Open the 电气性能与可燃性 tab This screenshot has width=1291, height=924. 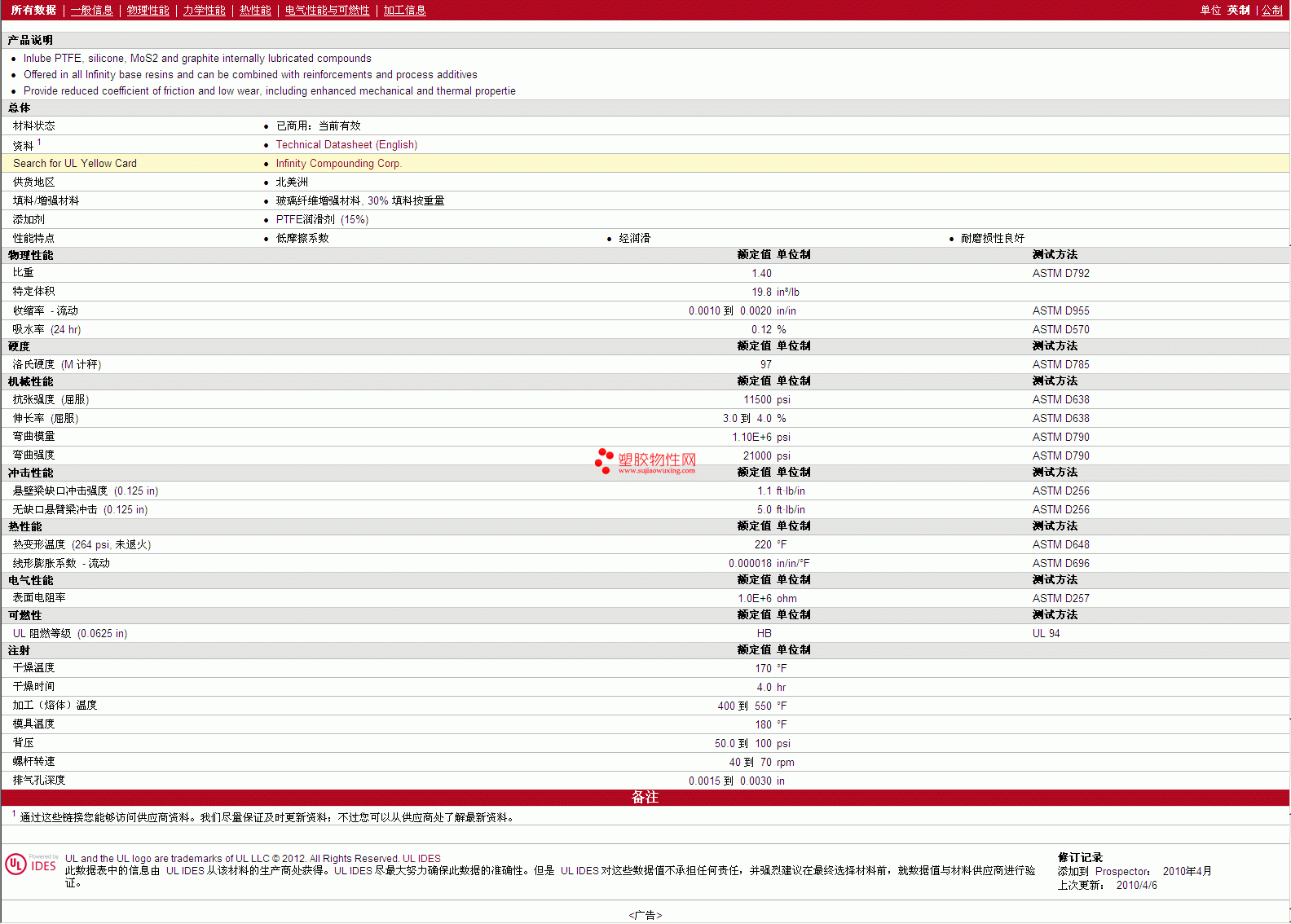click(x=328, y=10)
